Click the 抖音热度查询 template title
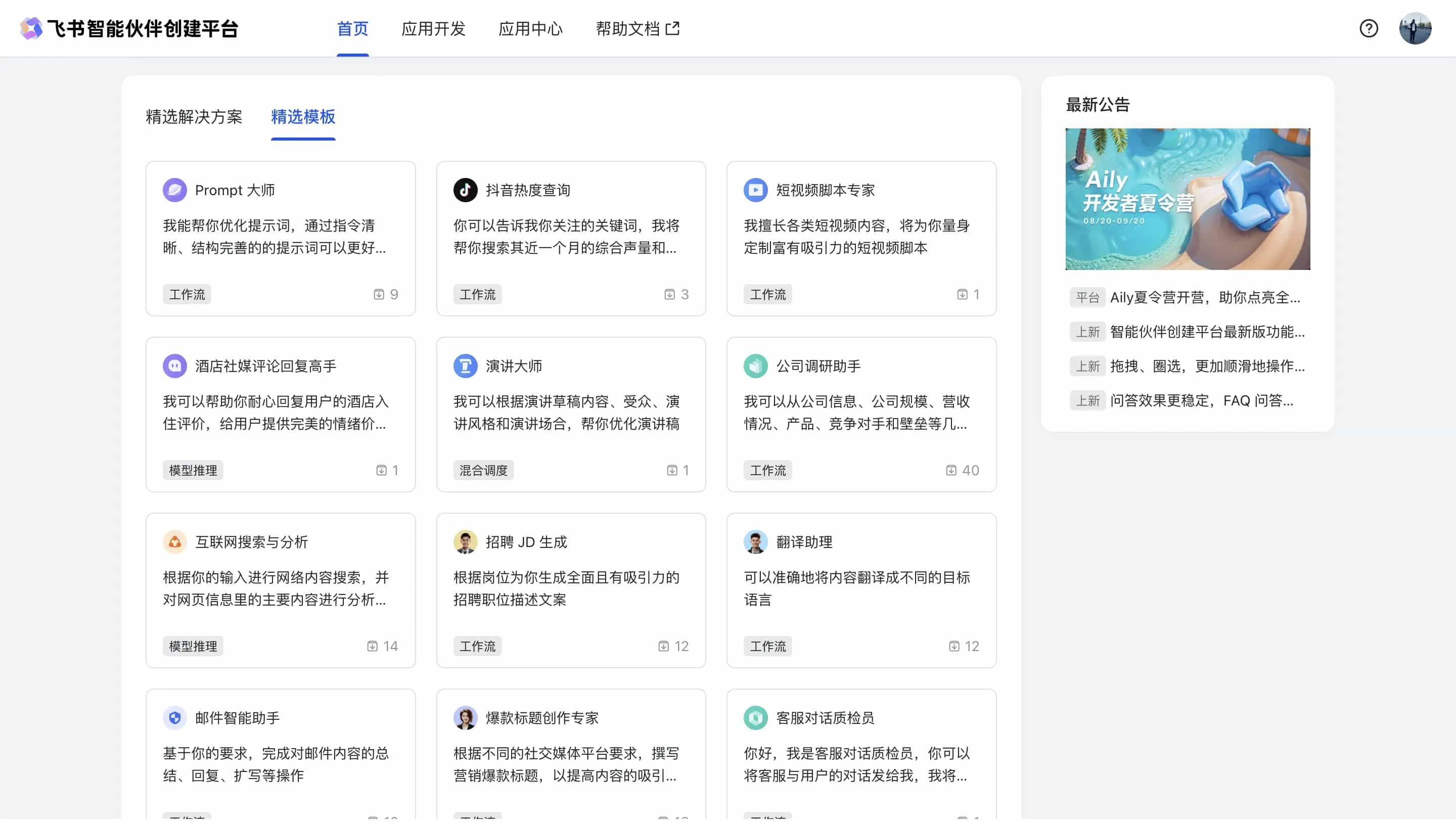The image size is (1456, 822). pos(528,190)
